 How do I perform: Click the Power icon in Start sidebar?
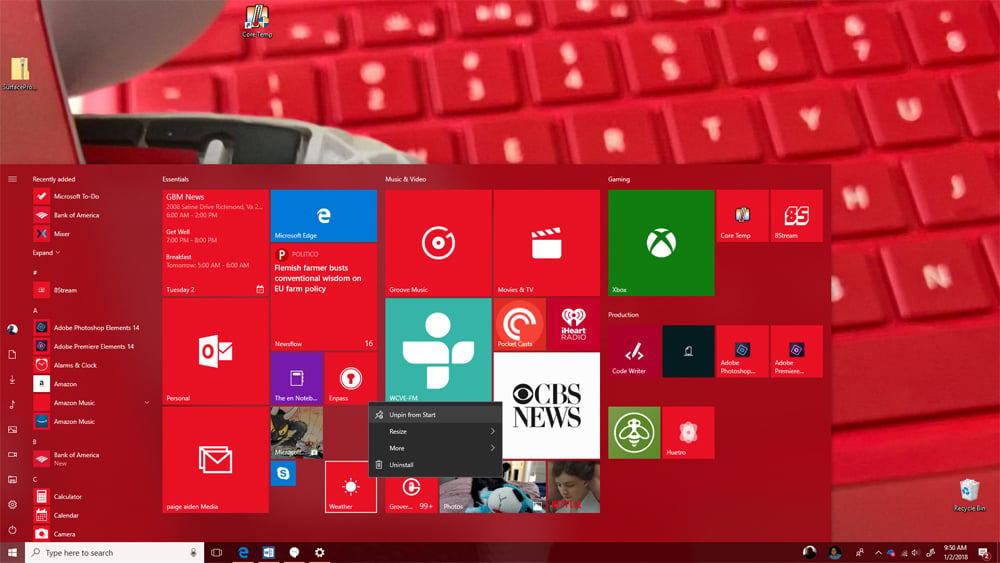click(12, 530)
